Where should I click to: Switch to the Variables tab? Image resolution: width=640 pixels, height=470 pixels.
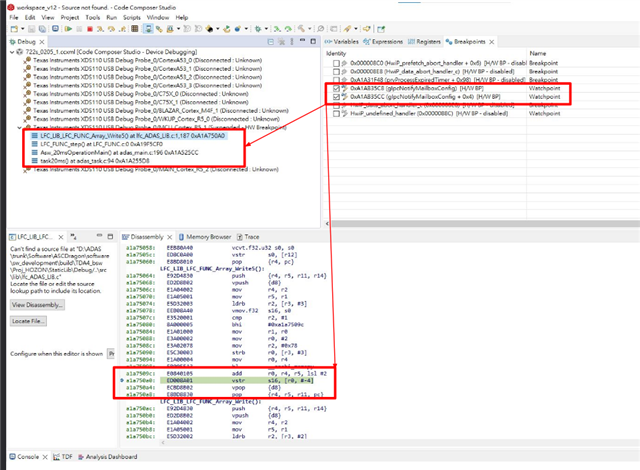[x=342, y=42]
